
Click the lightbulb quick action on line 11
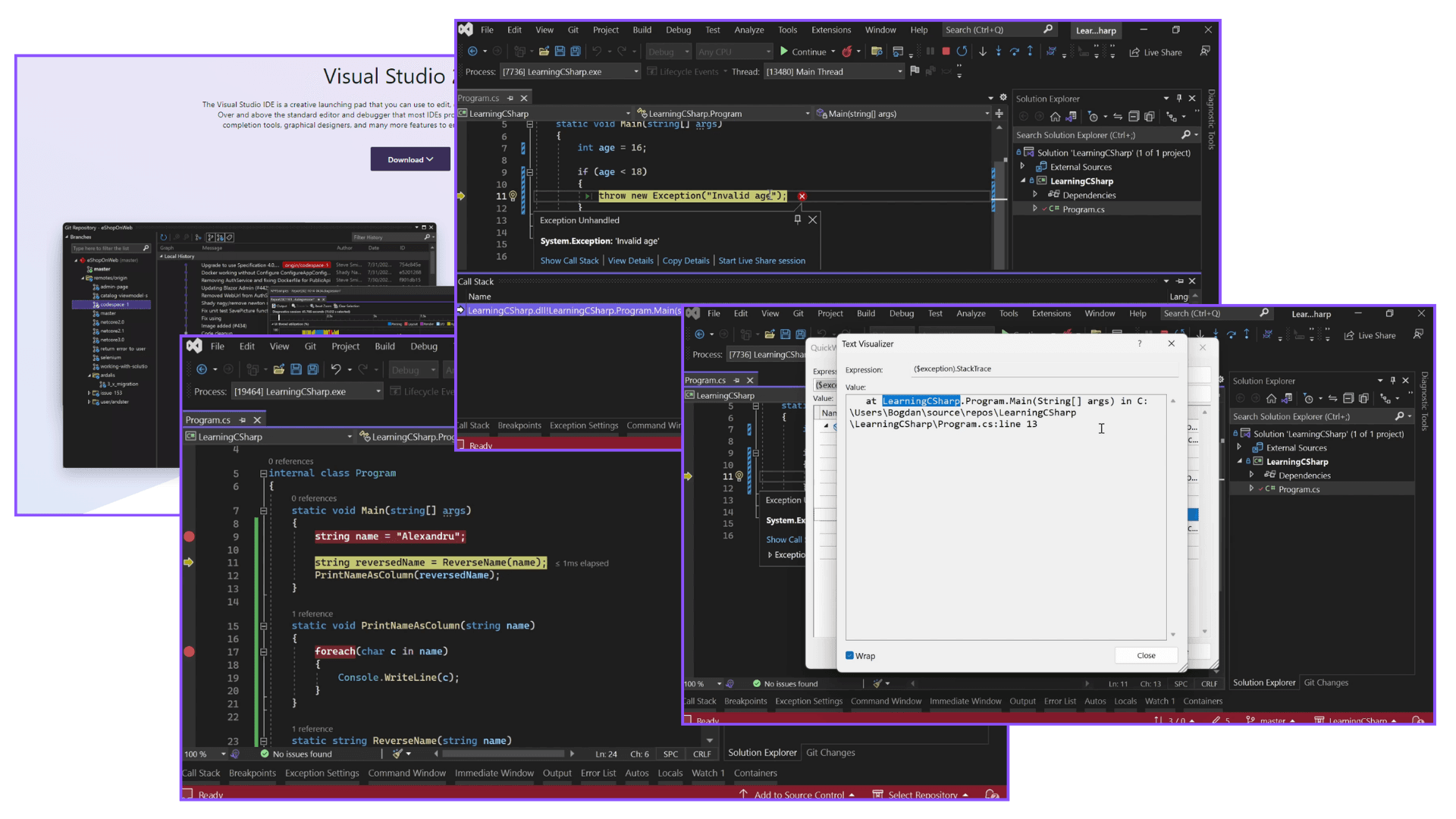(x=513, y=196)
